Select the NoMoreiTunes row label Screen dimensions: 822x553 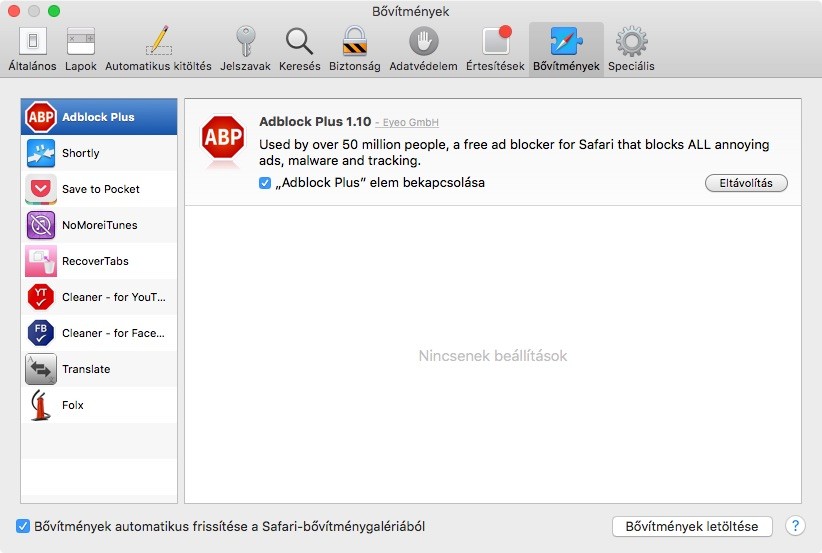pos(100,225)
